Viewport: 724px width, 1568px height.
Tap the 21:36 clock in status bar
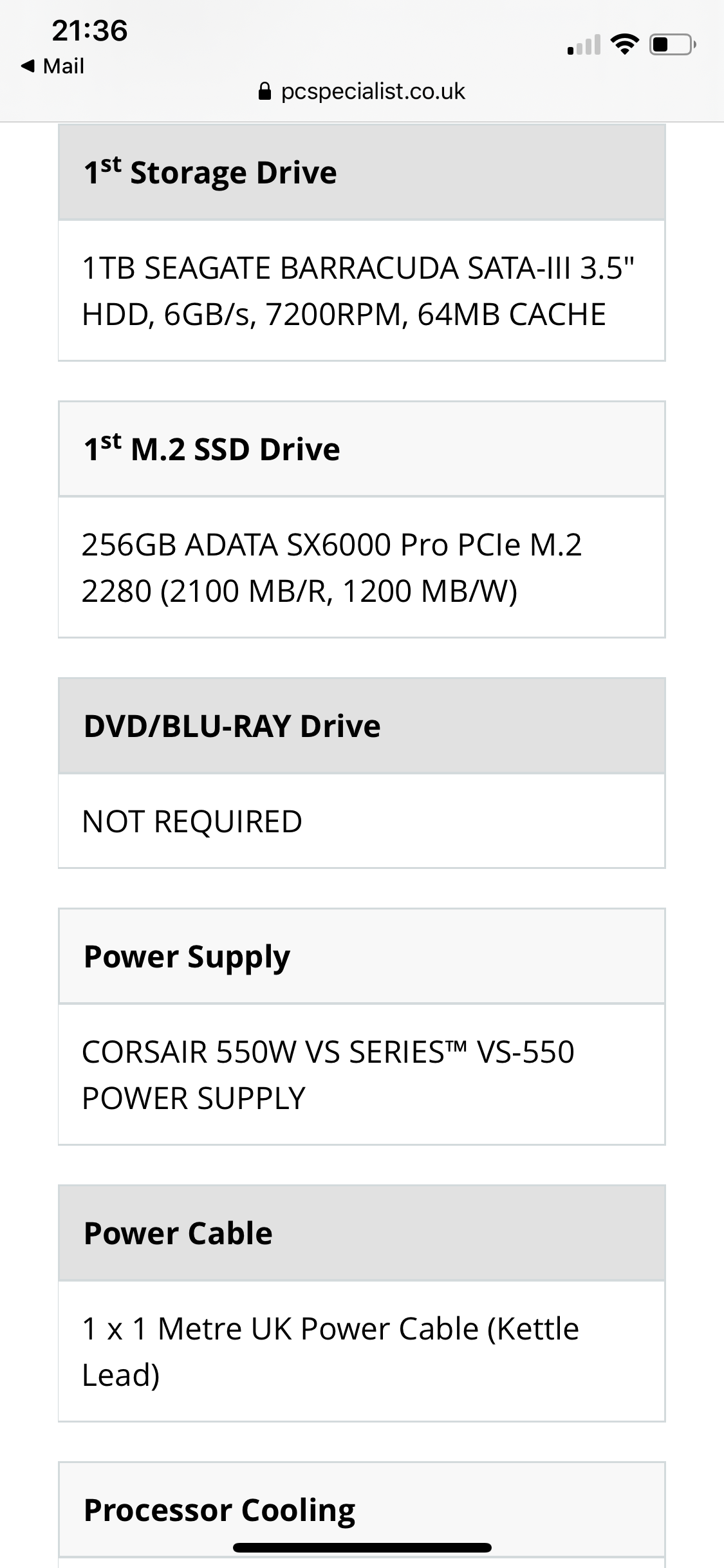[x=90, y=30]
